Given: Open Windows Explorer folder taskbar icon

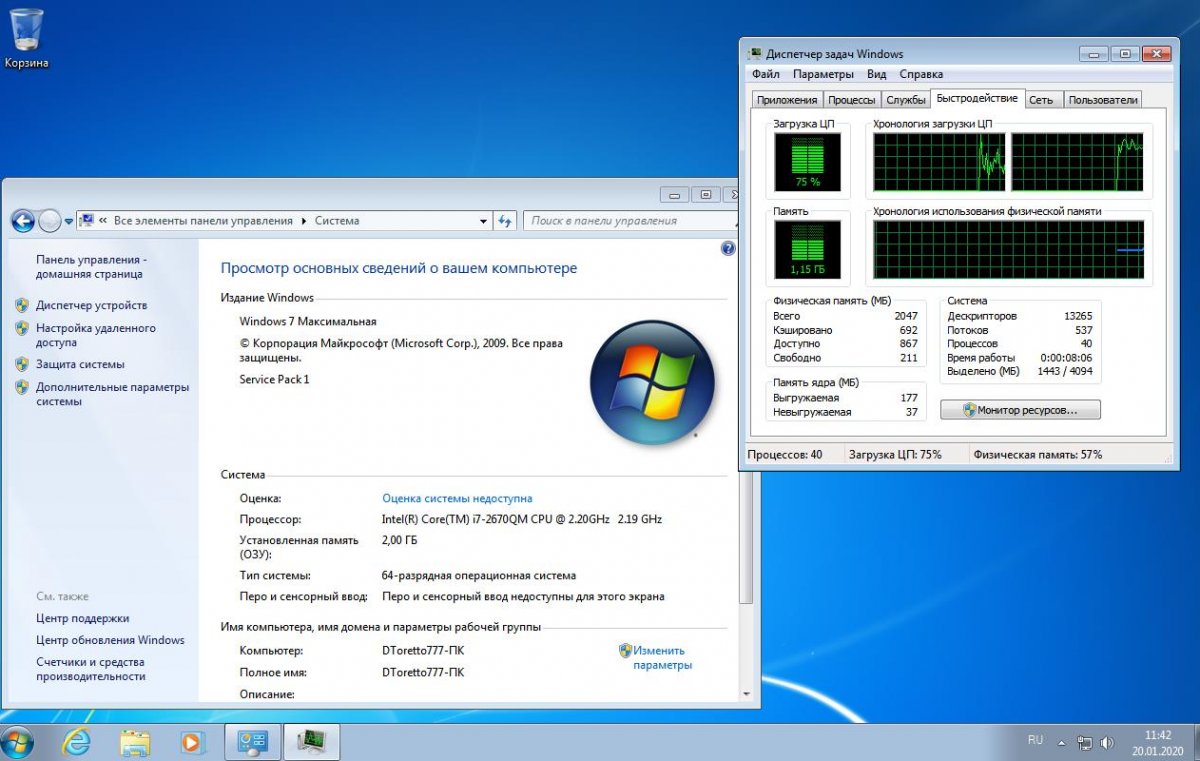Looking at the screenshot, I should coord(135,742).
